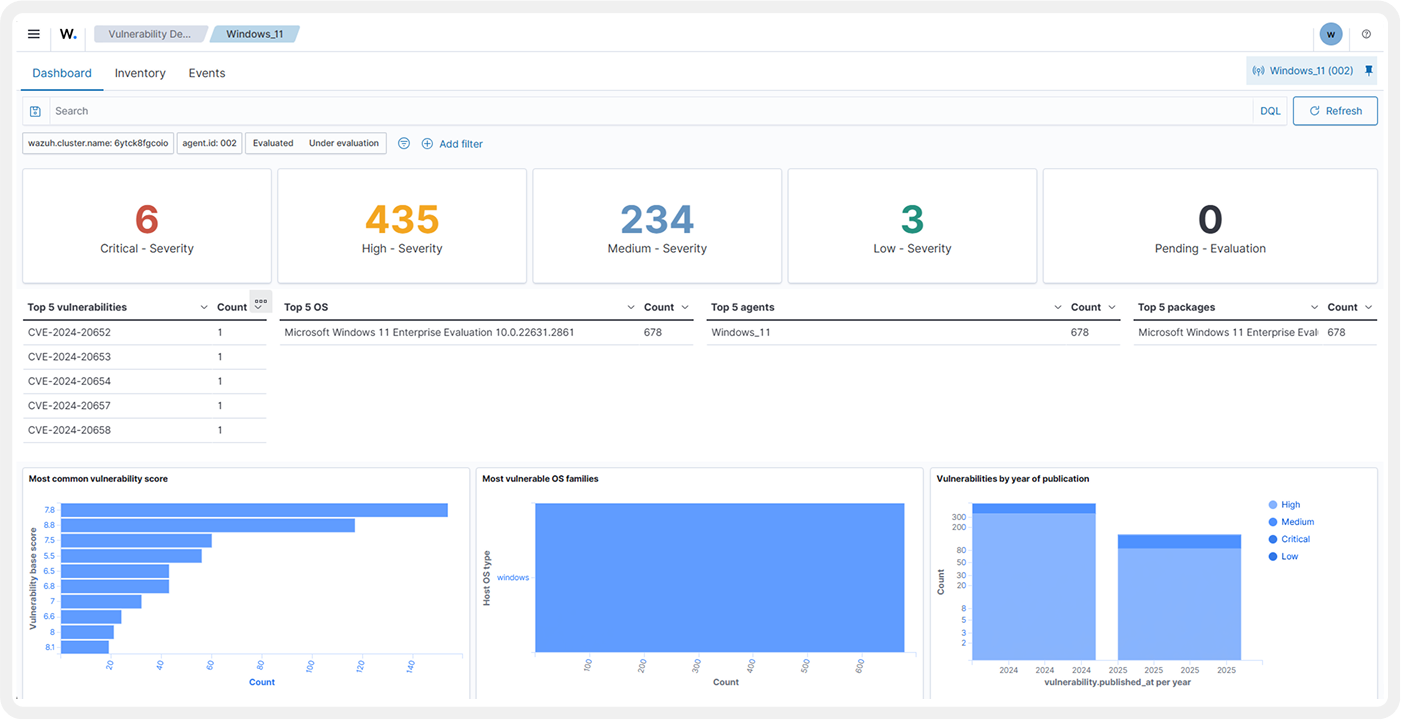Click Windows_11 in Top 5 agents
This screenshot has height=720, width=1401.
click(741, 332)
